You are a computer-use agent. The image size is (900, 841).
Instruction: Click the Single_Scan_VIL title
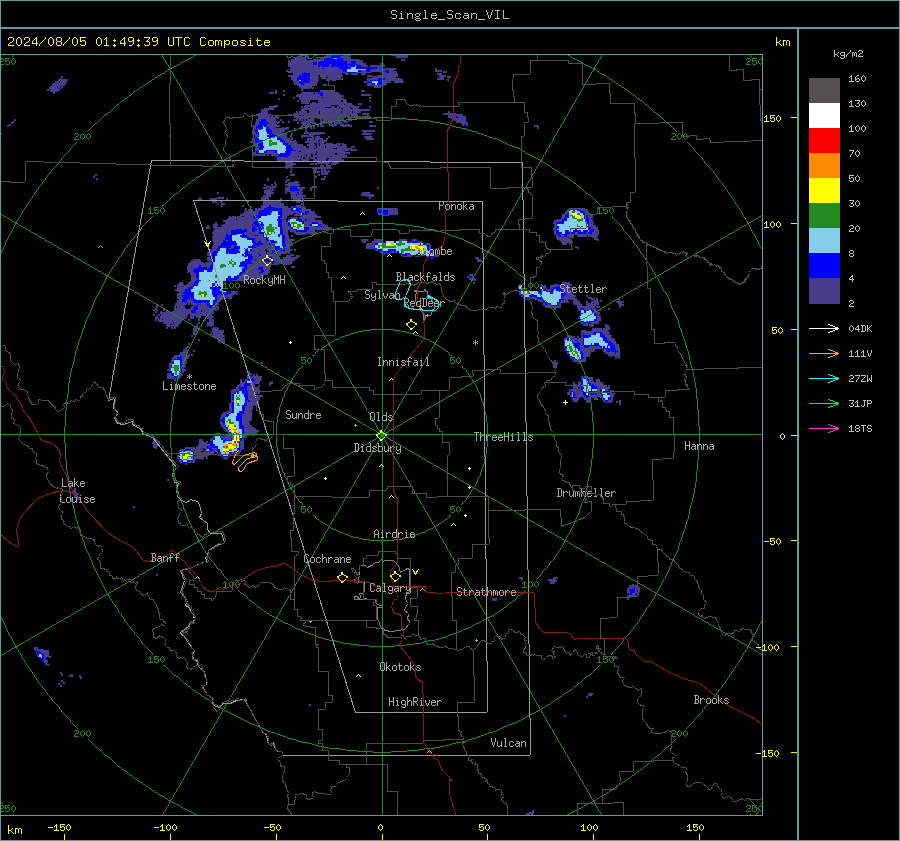(x=449, y=15)
